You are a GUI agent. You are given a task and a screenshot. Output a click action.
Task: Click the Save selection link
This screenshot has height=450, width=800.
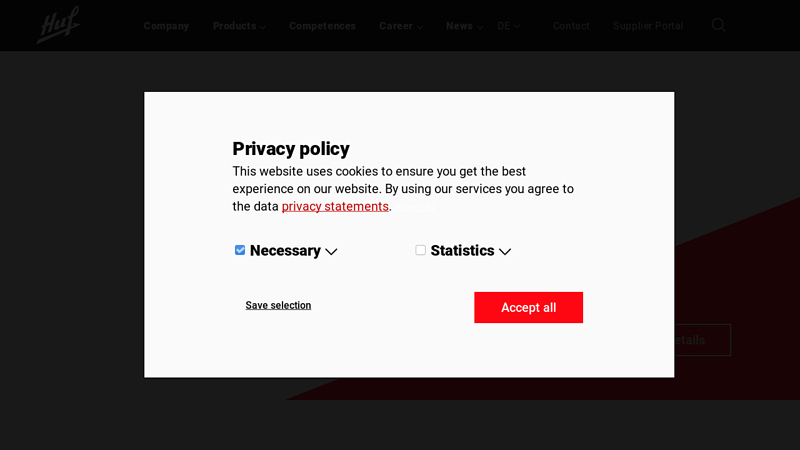tap(278, 305)
